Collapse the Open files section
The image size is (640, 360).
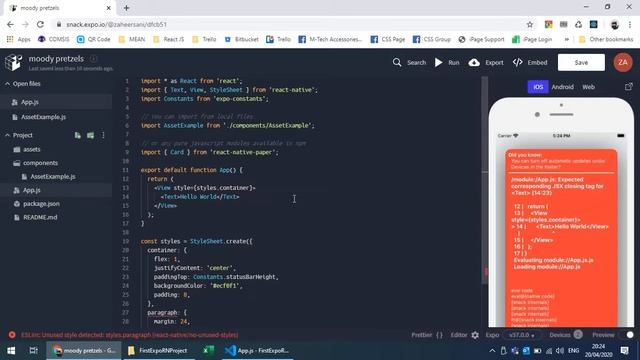[x=23, y=84]
